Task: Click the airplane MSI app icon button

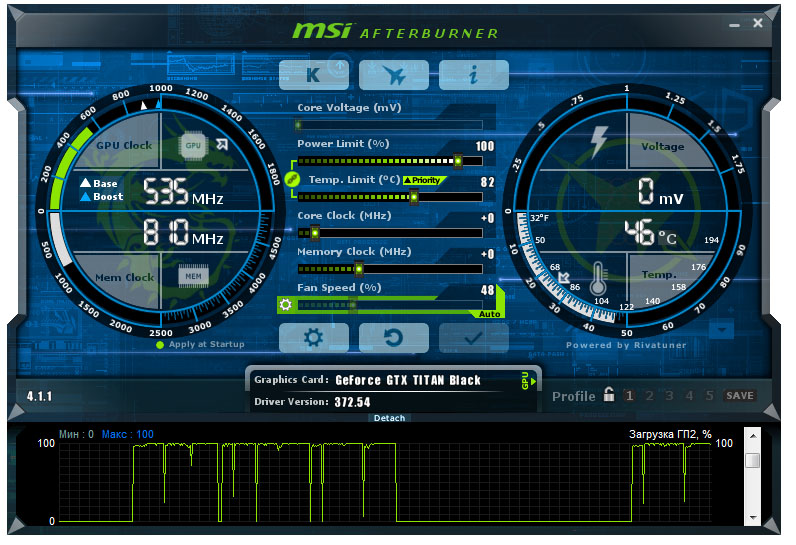Action: tap(393, 75)
